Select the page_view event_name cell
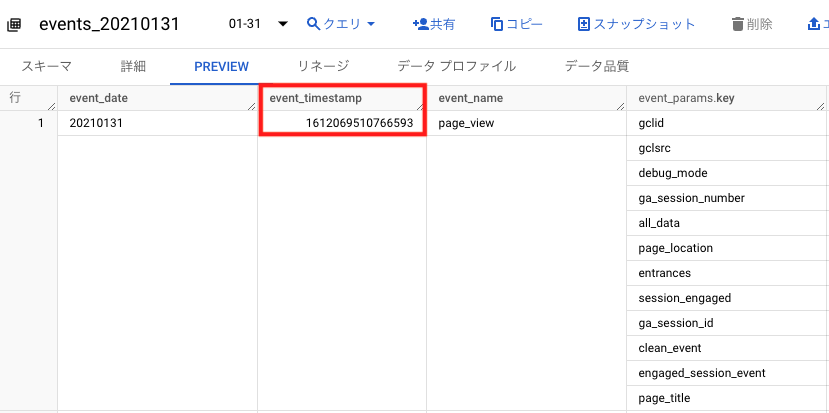829x413 pixels. tap(527, 123)
